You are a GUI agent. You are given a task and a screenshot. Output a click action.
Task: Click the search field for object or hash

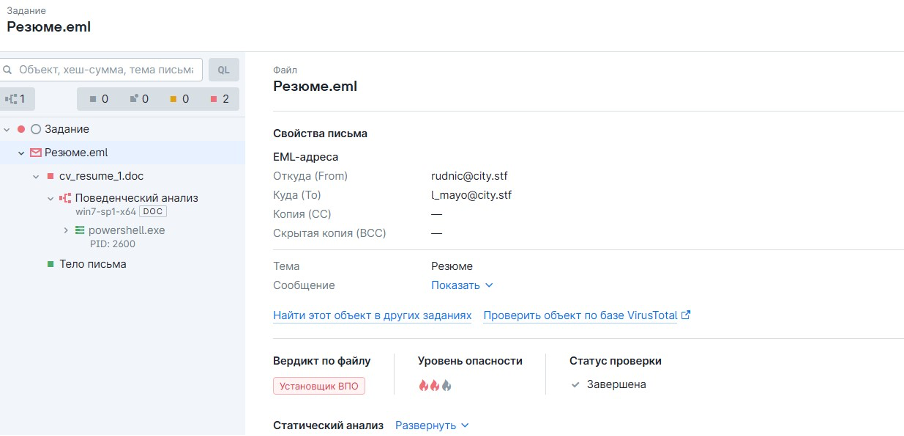(x=103, y=70)
